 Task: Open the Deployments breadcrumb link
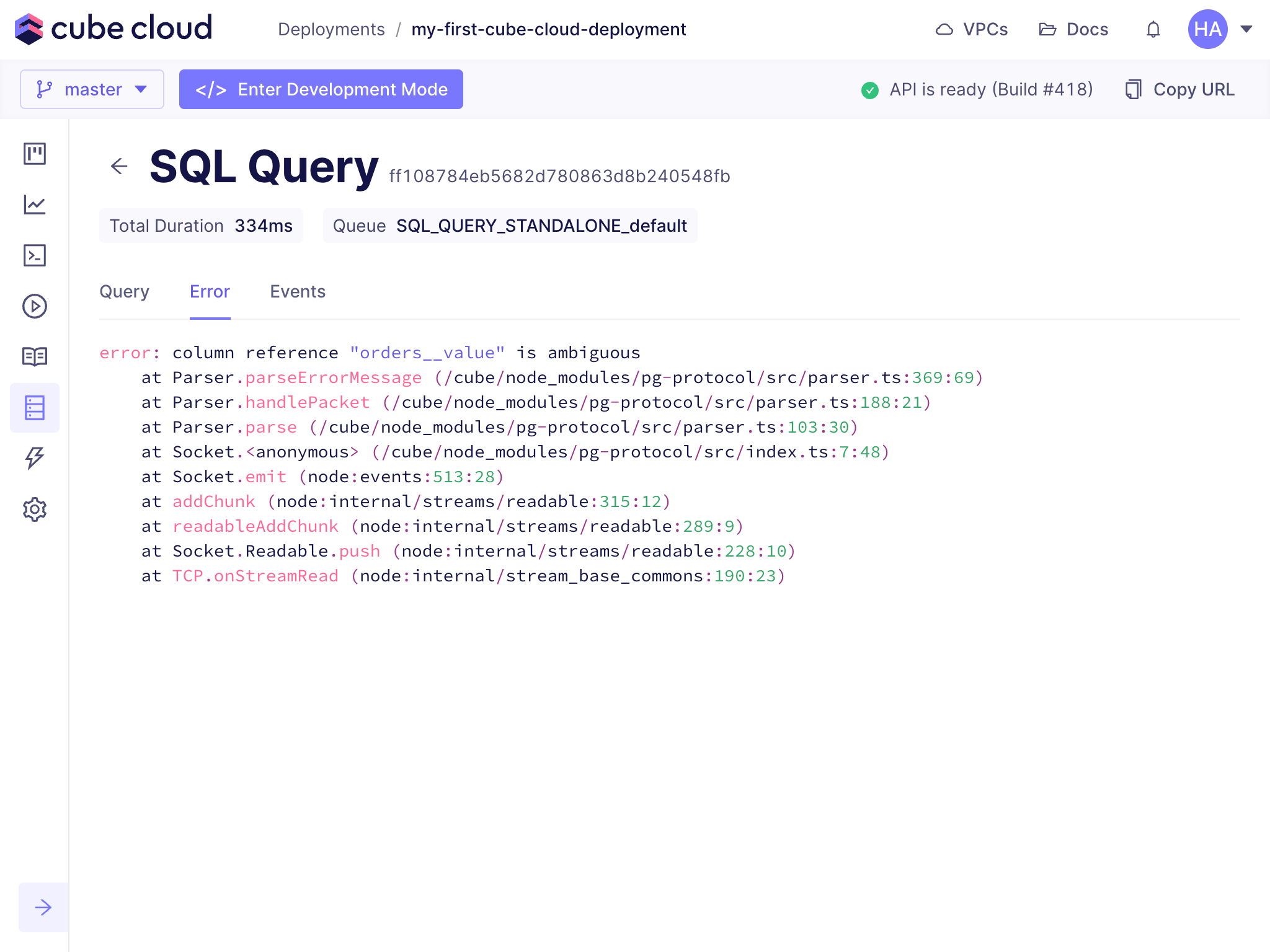click(x=331, y=29)
